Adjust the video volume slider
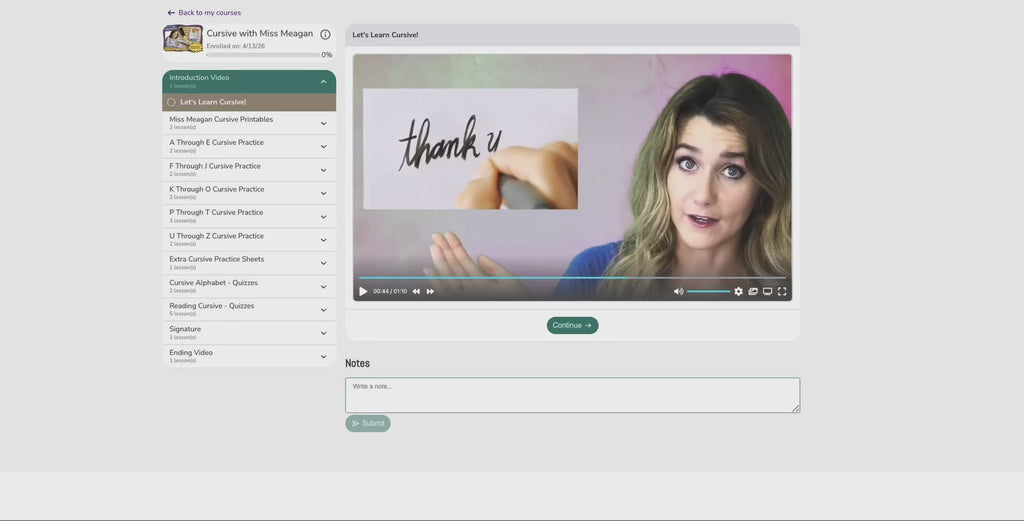This screenshot has height=521, width=1024. [x=708, y=291]
